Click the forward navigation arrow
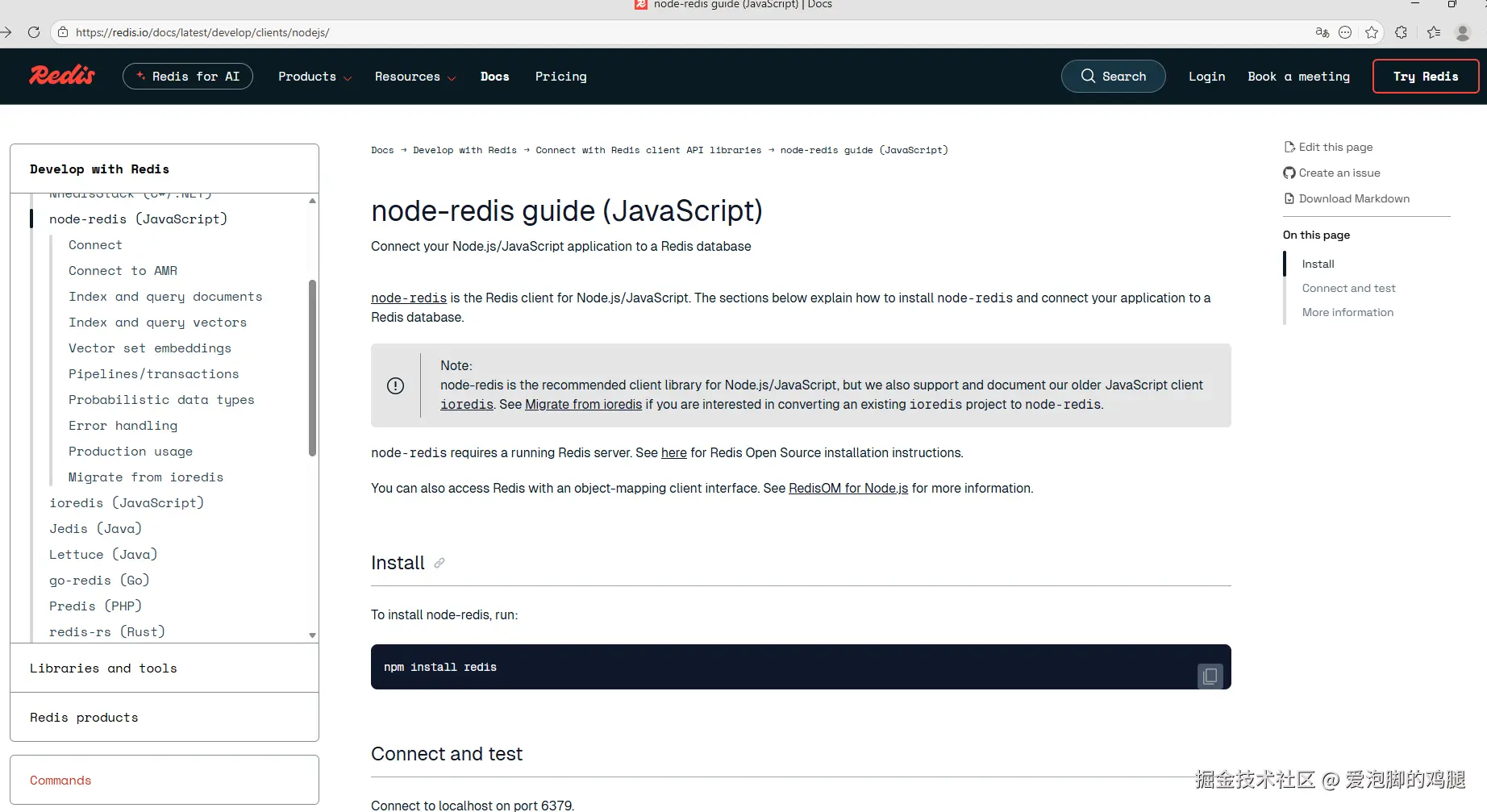Screen dimensions: 1487x812 pyautogui.click(x=6, y=32)
